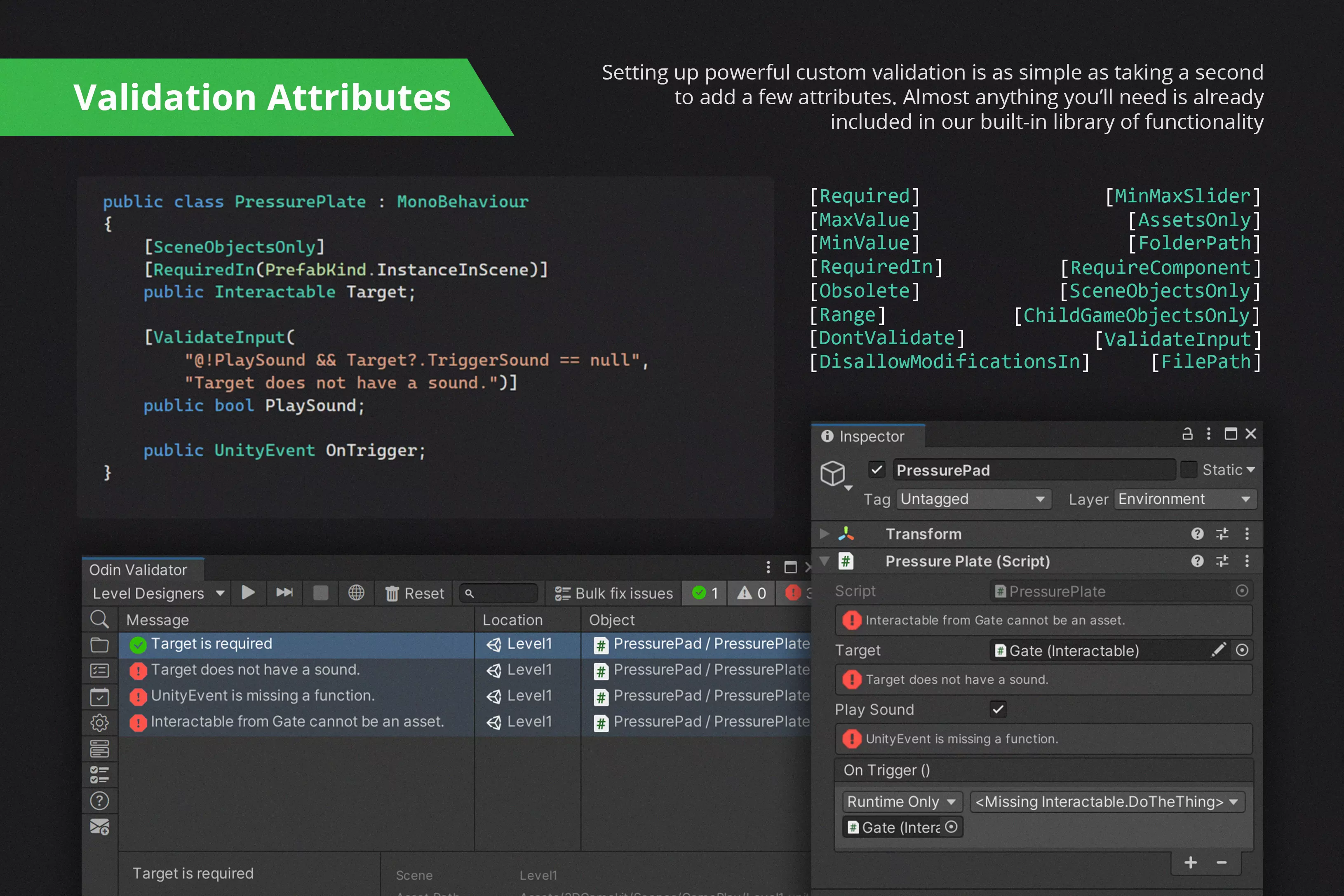
Task: Click the Target field object picker circle
Action: click(x=1242, y=650)
